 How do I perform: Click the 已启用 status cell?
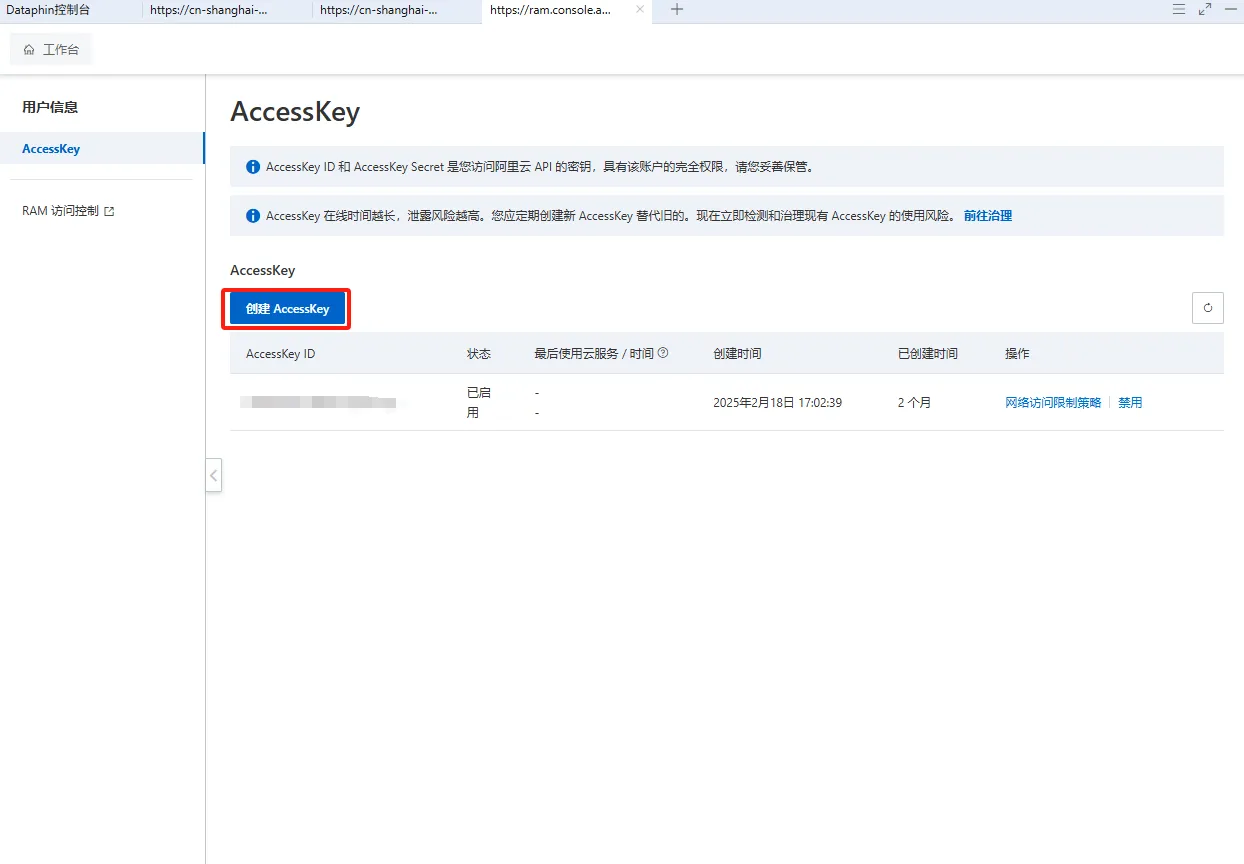click(479, 402)
